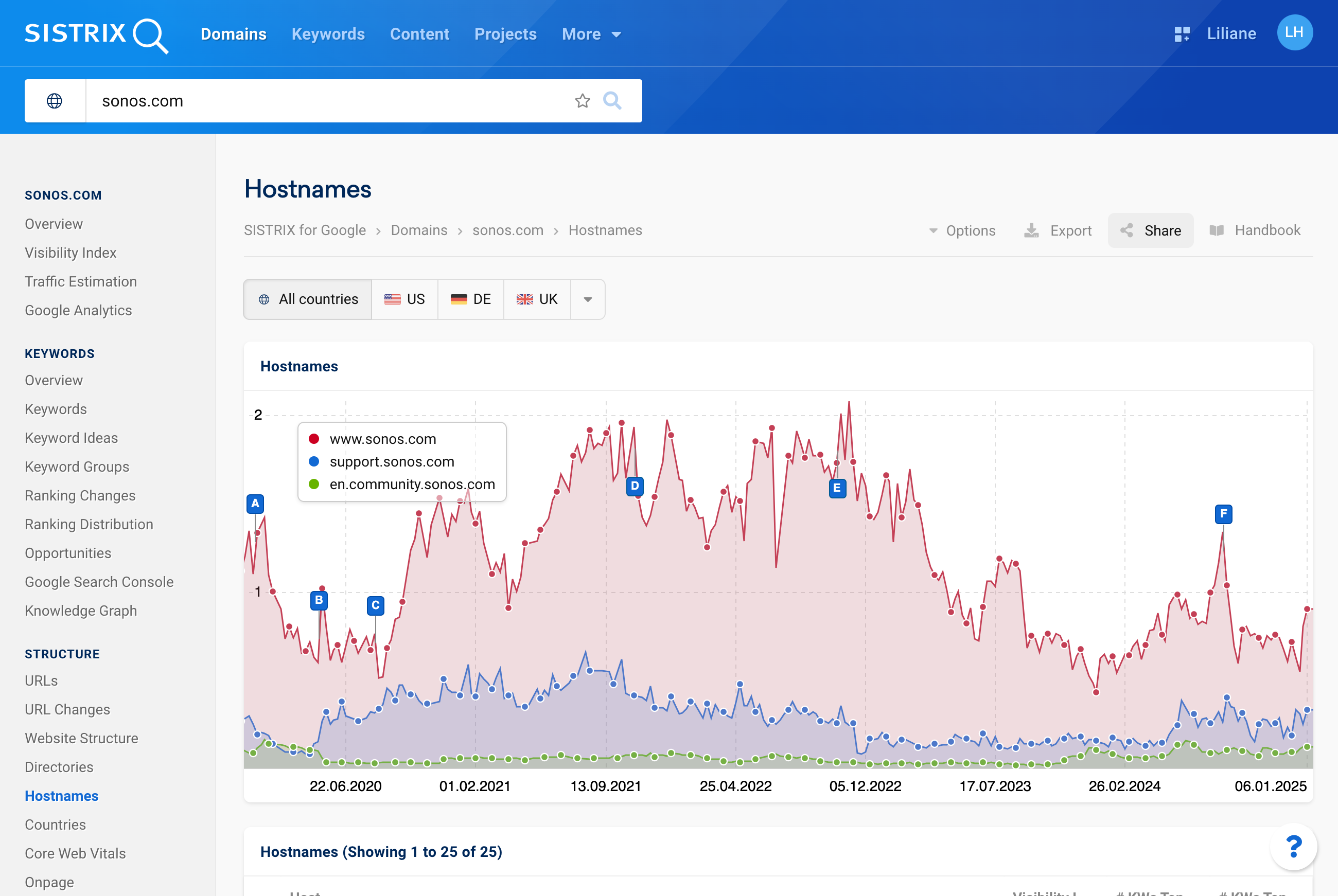Open the Keywords navigation item
The height and width of the screenshot is (896, 1338).
(x=328, y=34)
